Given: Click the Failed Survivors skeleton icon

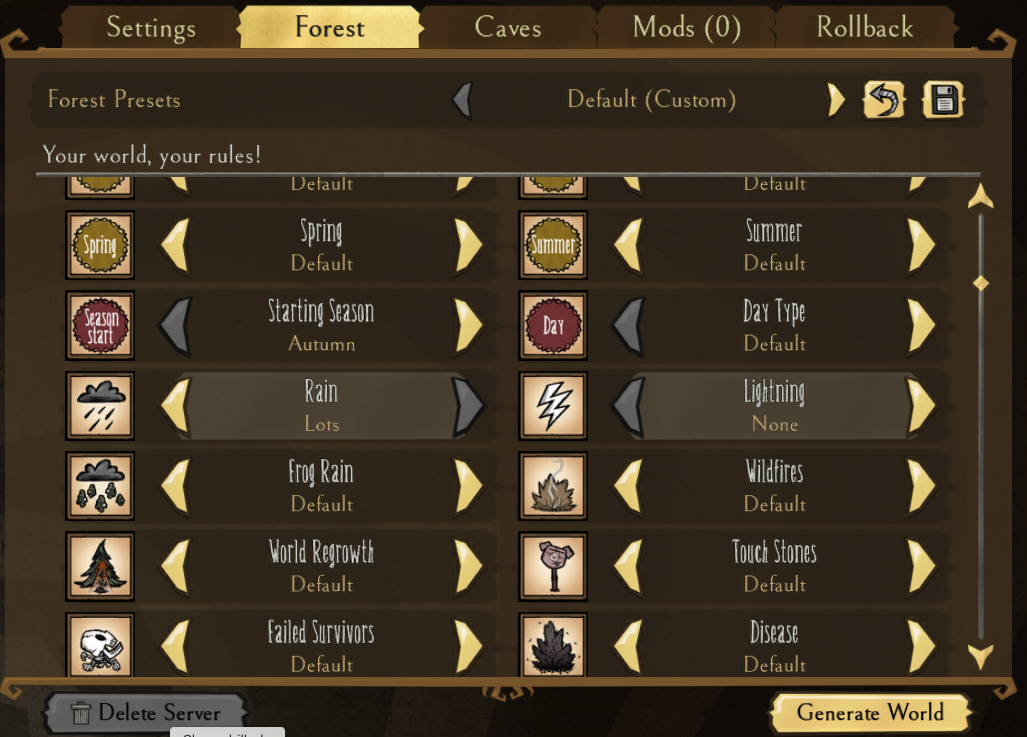Looking at the screenshot, I should click(100, 645).
